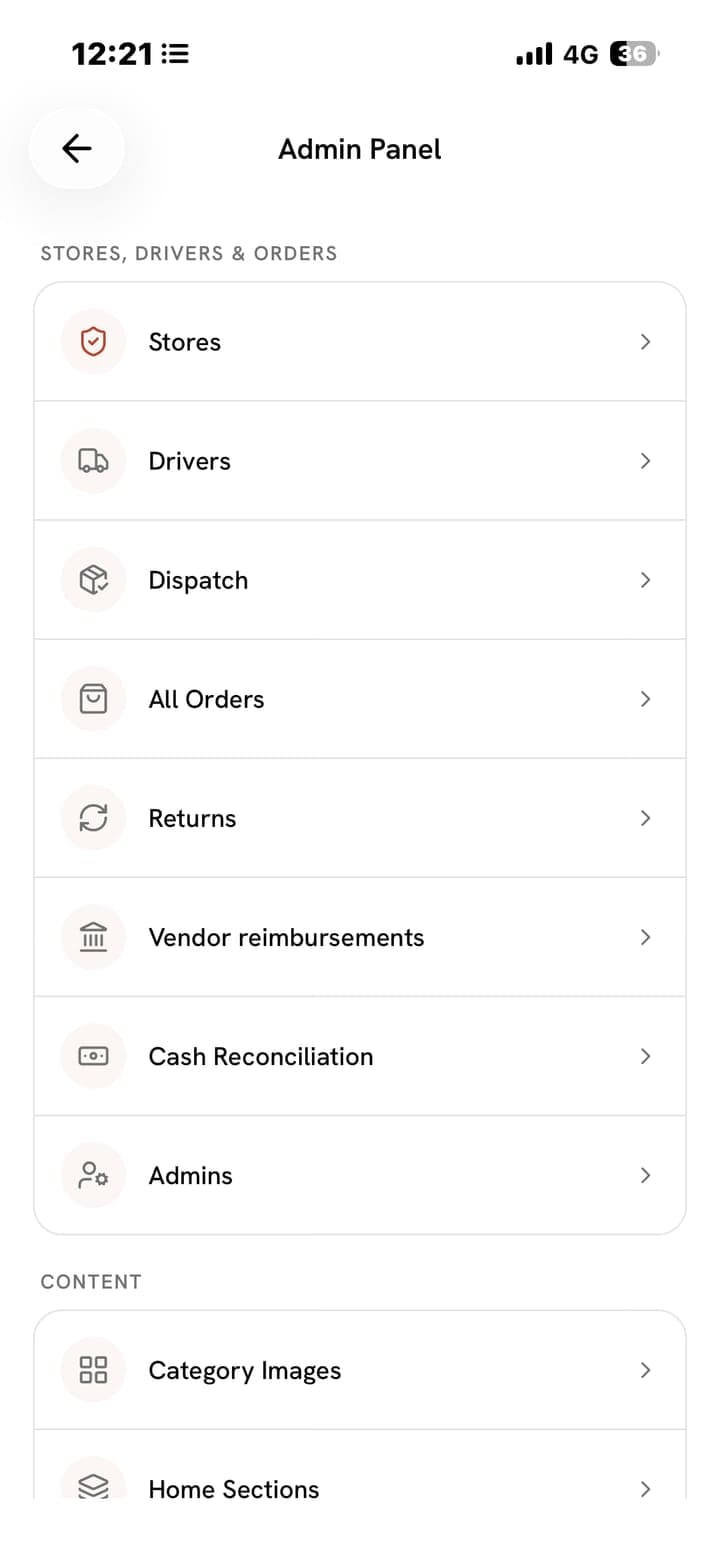This screenshot has height=1561, width=720.
Task: Open the Drivers menu item
Action: point(360,461)
